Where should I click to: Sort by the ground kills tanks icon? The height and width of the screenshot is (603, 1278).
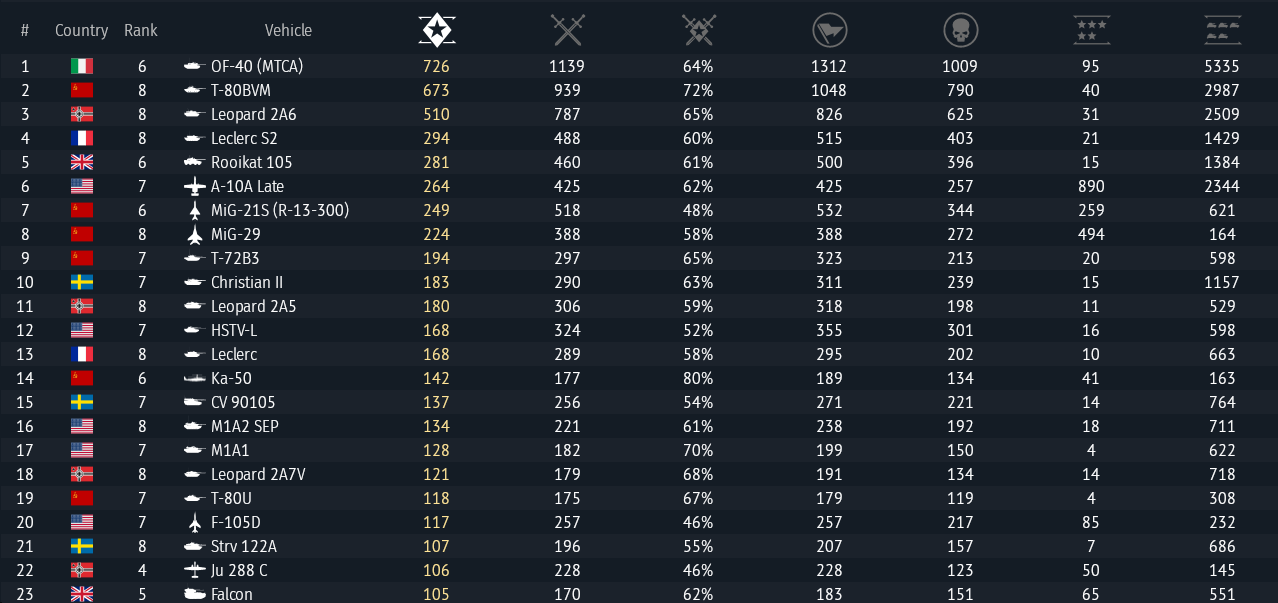tap(1222, 31)
